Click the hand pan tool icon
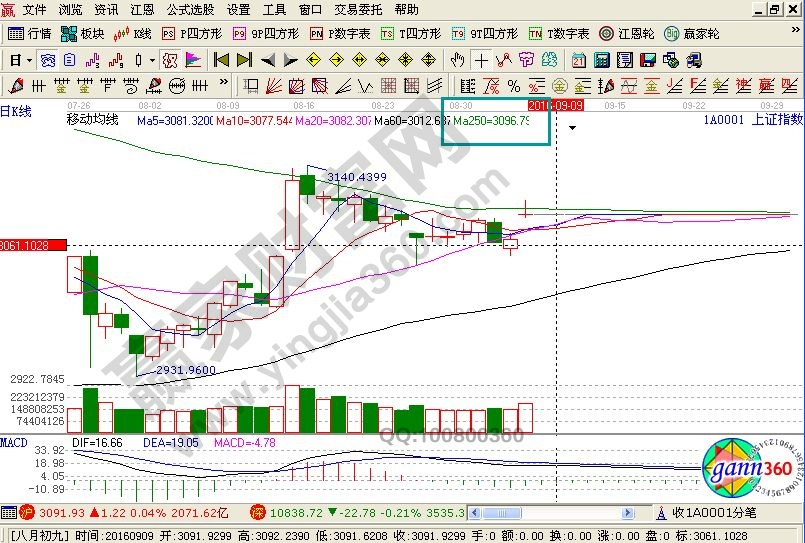805x543 pixels. 457,59
